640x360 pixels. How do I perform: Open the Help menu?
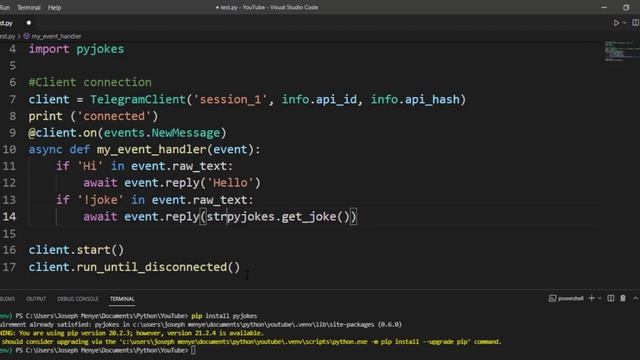pyautogui.click(x=54, y=7)
